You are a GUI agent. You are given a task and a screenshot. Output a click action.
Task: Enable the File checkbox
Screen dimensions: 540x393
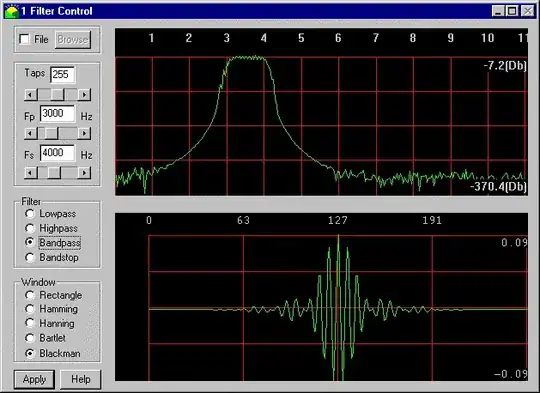pyautogui.click(x=24, y=39)
